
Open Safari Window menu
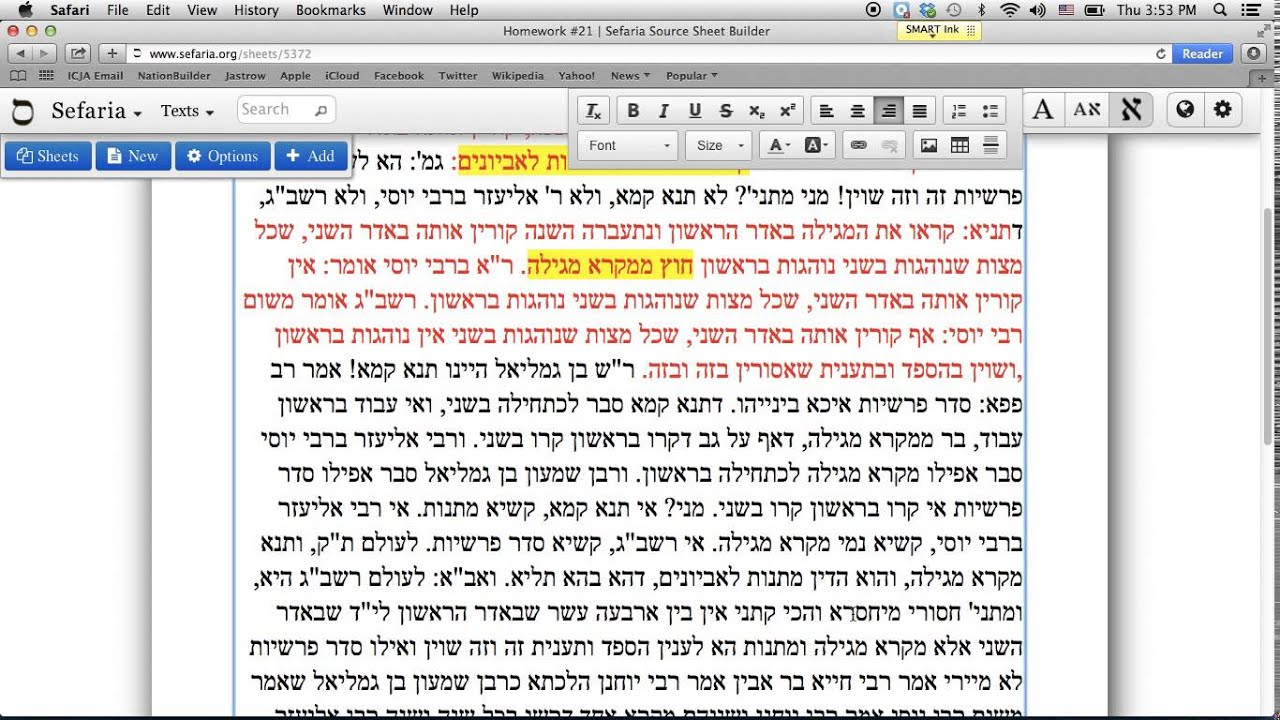(x=407, y=10)
